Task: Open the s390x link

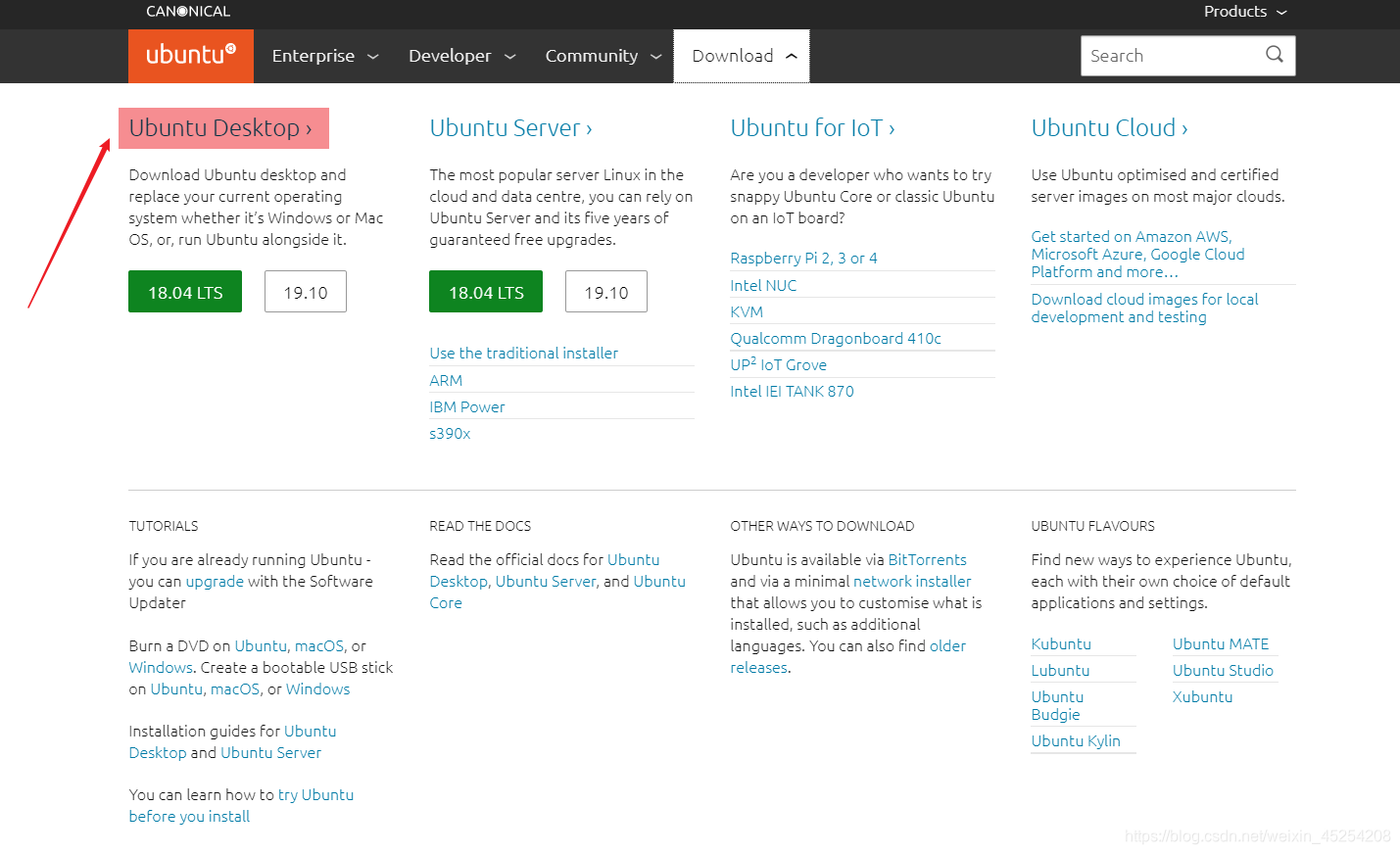Action: (x=450, y=433)
